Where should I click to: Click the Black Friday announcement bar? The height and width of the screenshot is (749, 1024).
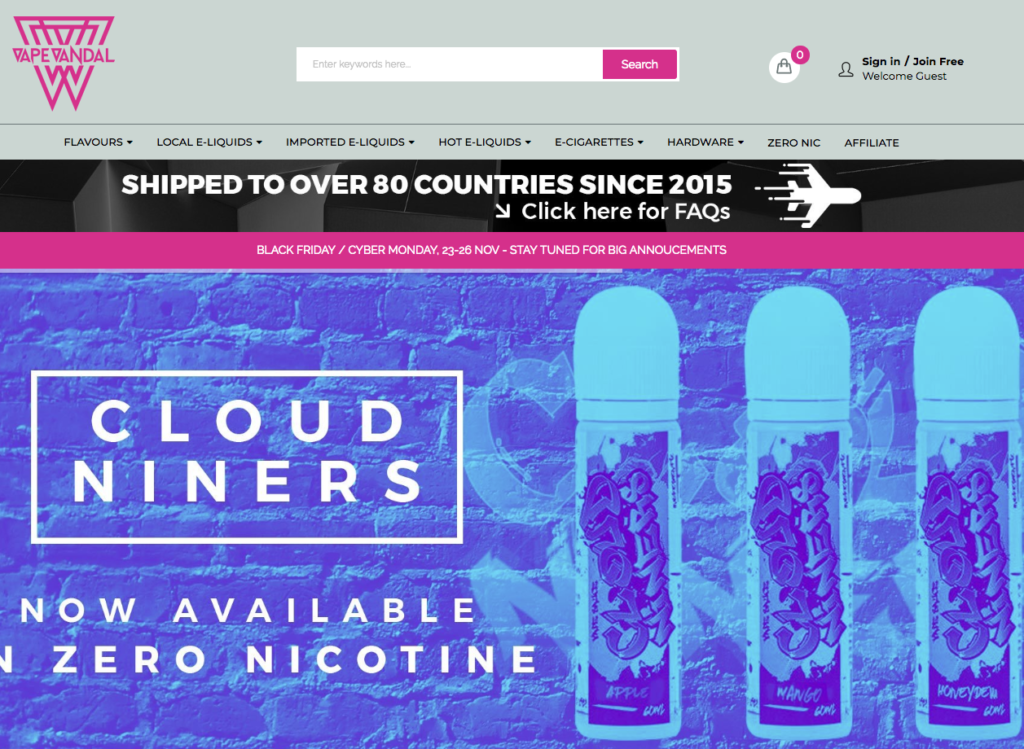(x=512, y=250)
